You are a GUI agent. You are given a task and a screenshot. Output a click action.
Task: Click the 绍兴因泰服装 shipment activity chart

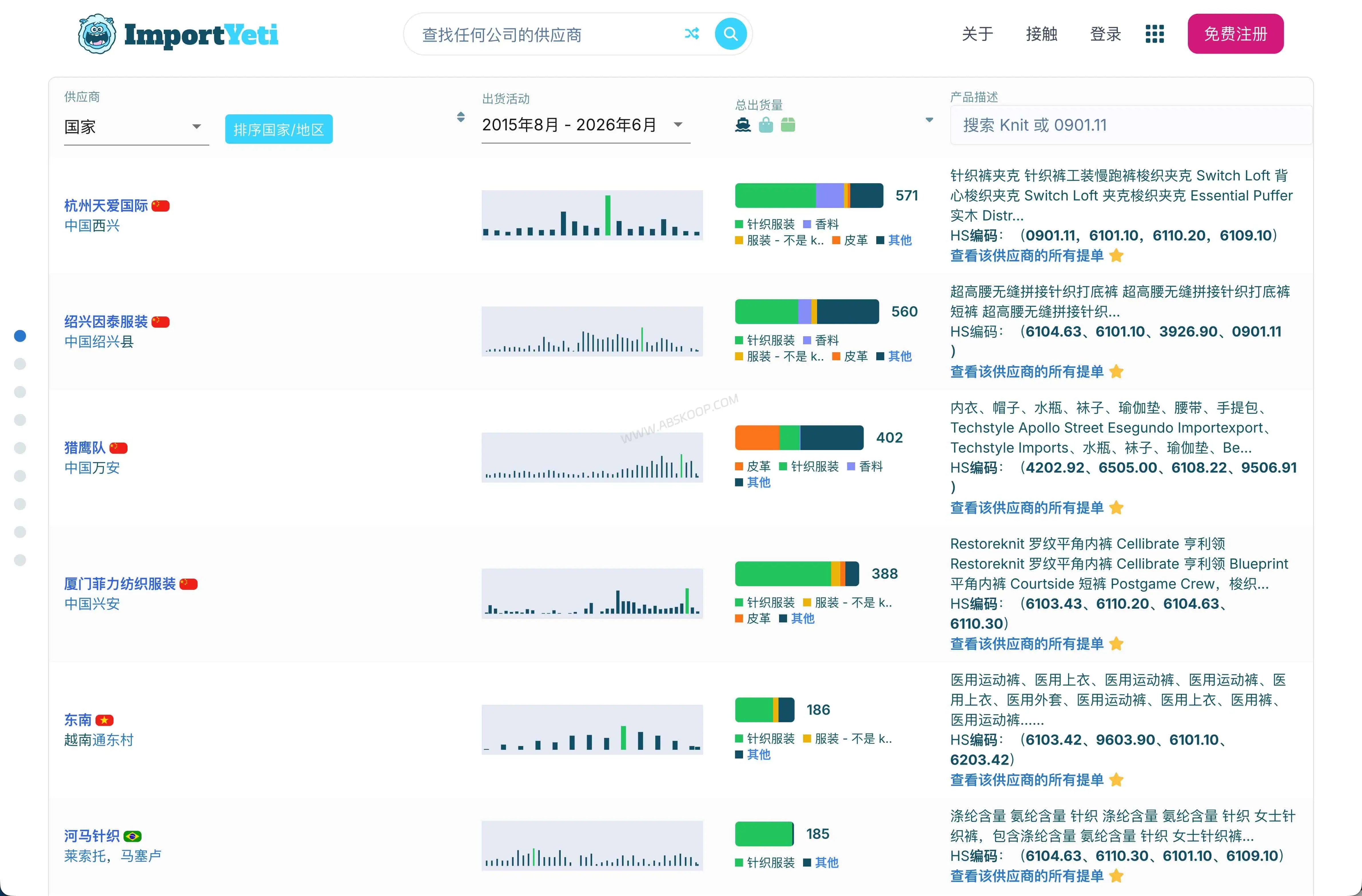coord(592,331)
